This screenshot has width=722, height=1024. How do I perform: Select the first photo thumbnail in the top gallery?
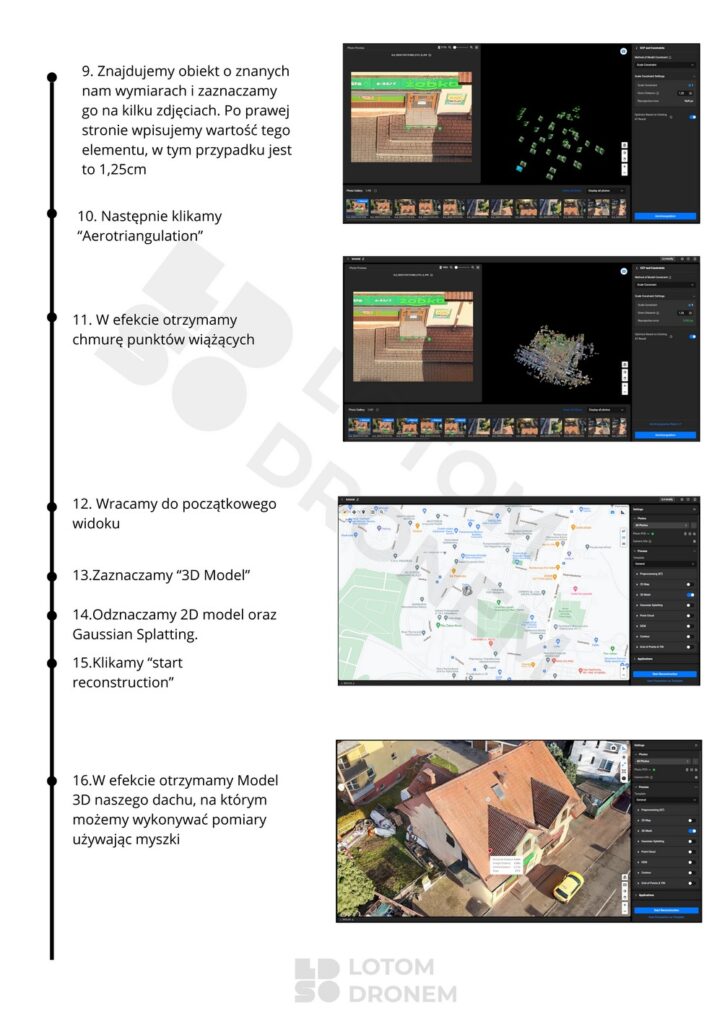(357, 208)
